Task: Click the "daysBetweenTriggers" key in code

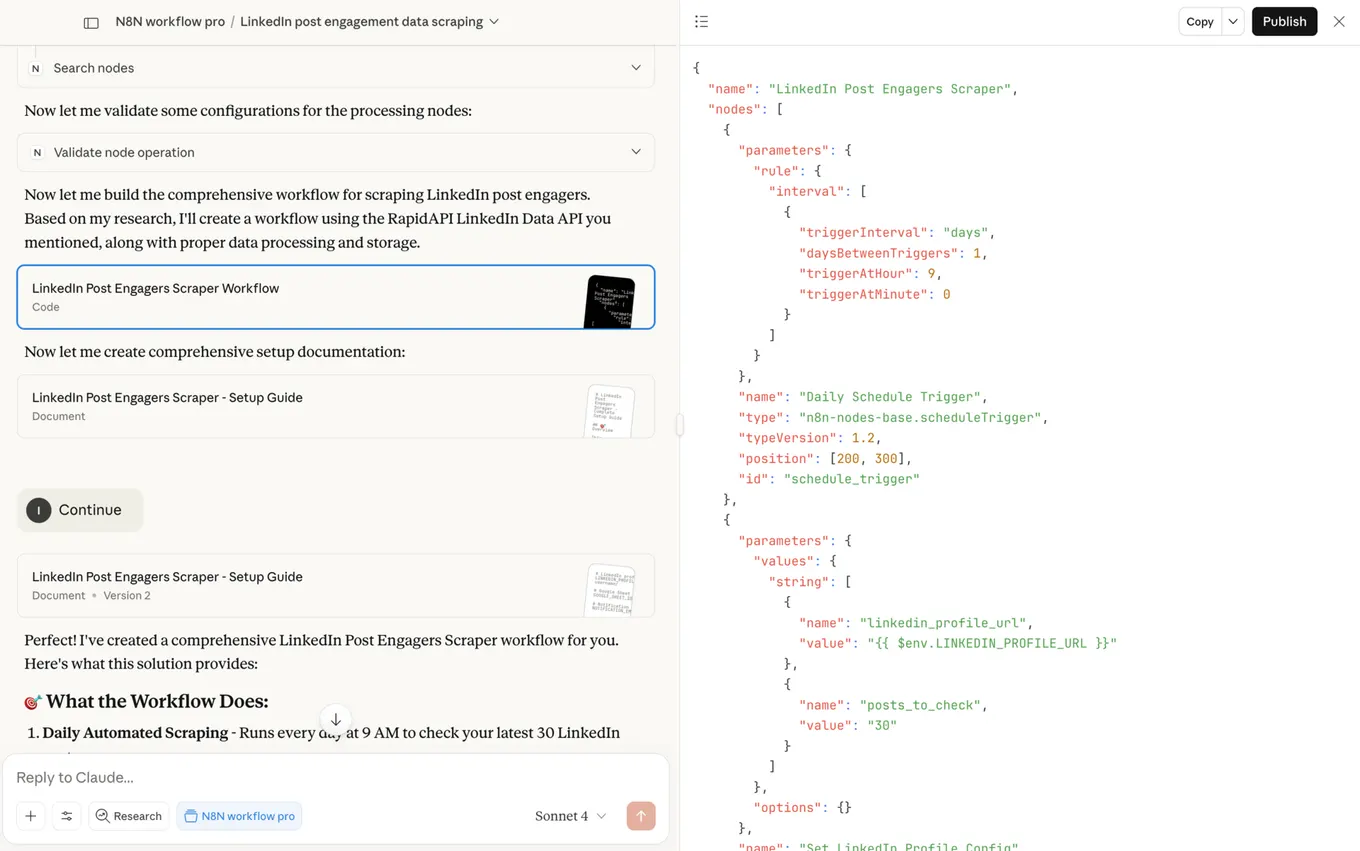Action: tap(878, 253)
